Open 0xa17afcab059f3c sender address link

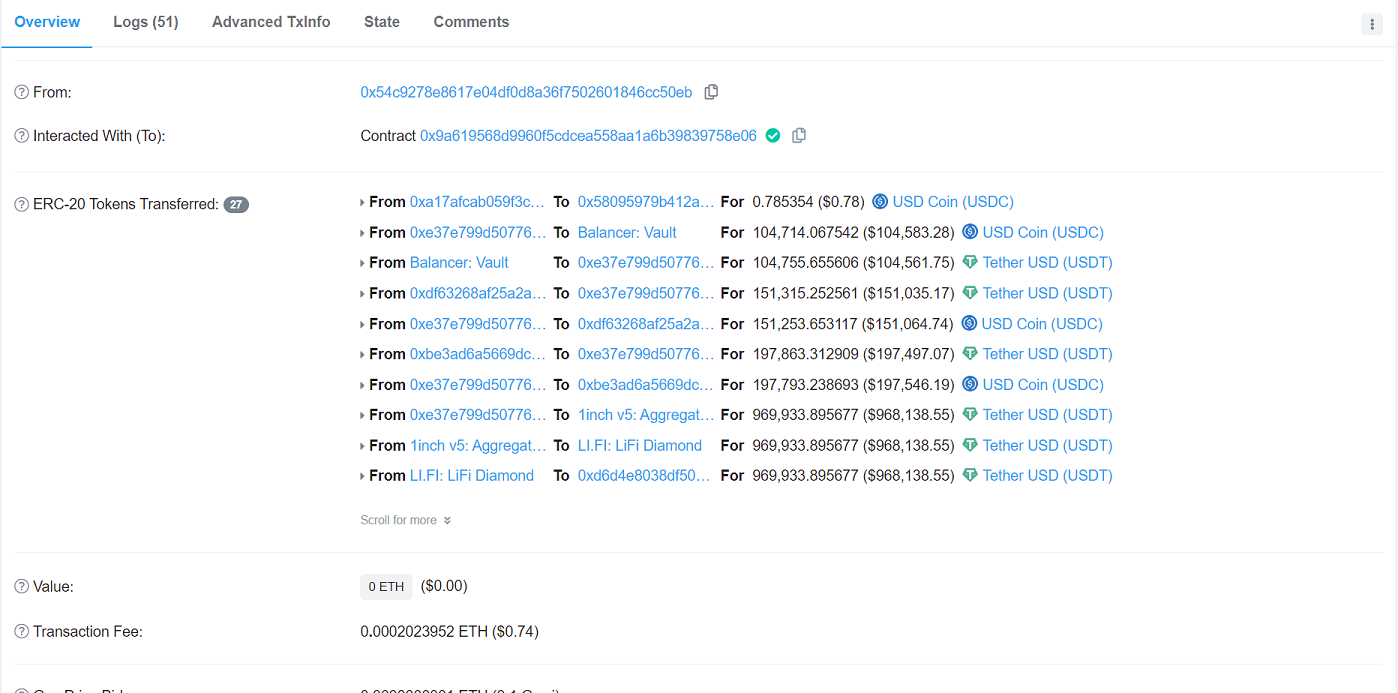click(x=478, y=202)
